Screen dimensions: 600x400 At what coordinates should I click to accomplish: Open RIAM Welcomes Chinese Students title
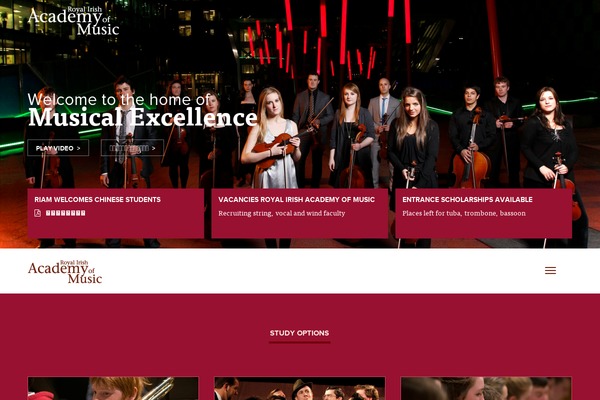coord(98,199)
